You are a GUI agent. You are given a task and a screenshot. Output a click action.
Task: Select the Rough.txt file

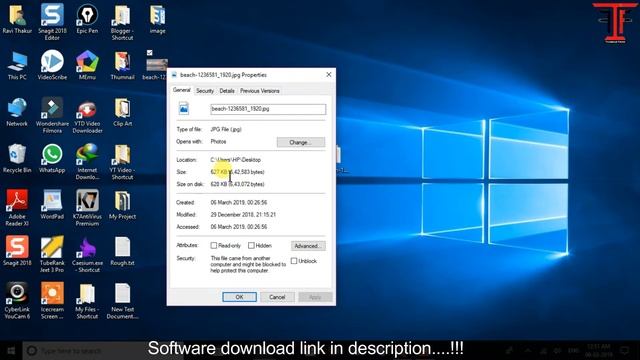pyautogui.click(x=122, y=251)
